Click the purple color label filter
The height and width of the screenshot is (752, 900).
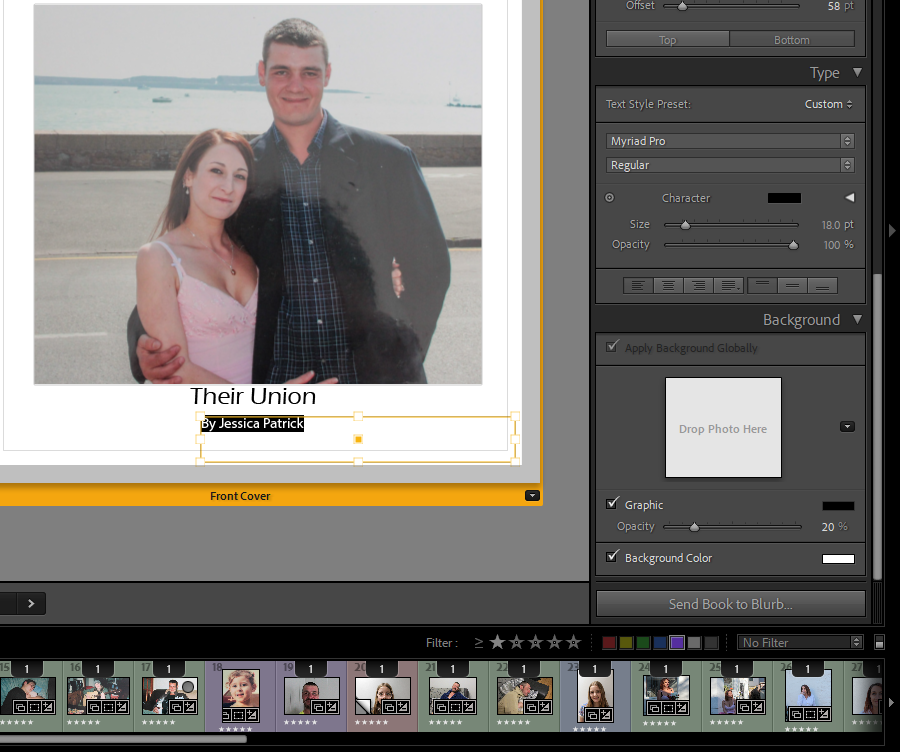677,643
